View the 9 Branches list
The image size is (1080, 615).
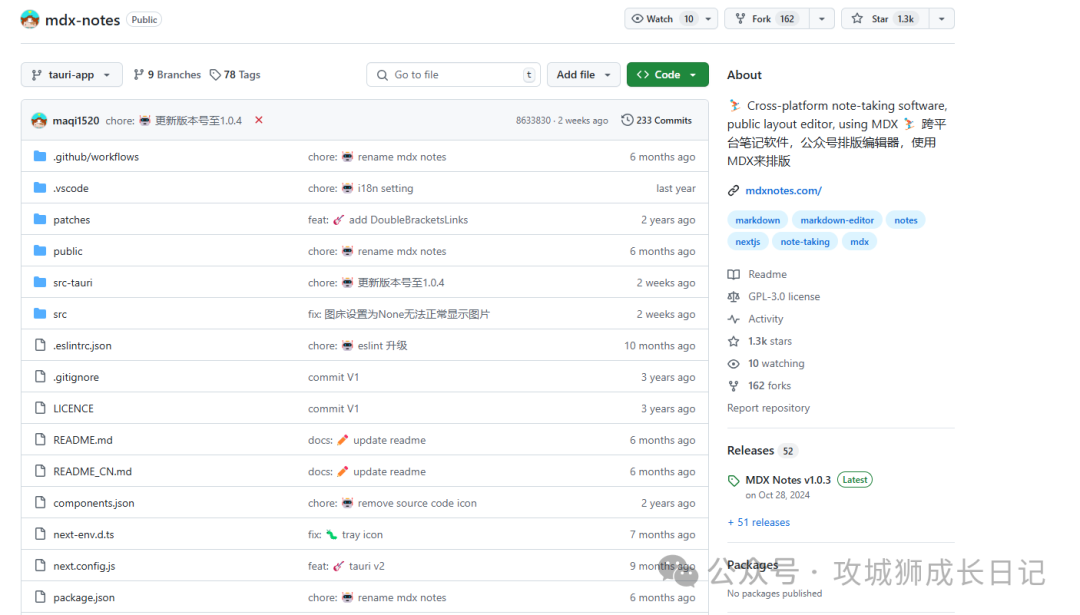(167, 74)
